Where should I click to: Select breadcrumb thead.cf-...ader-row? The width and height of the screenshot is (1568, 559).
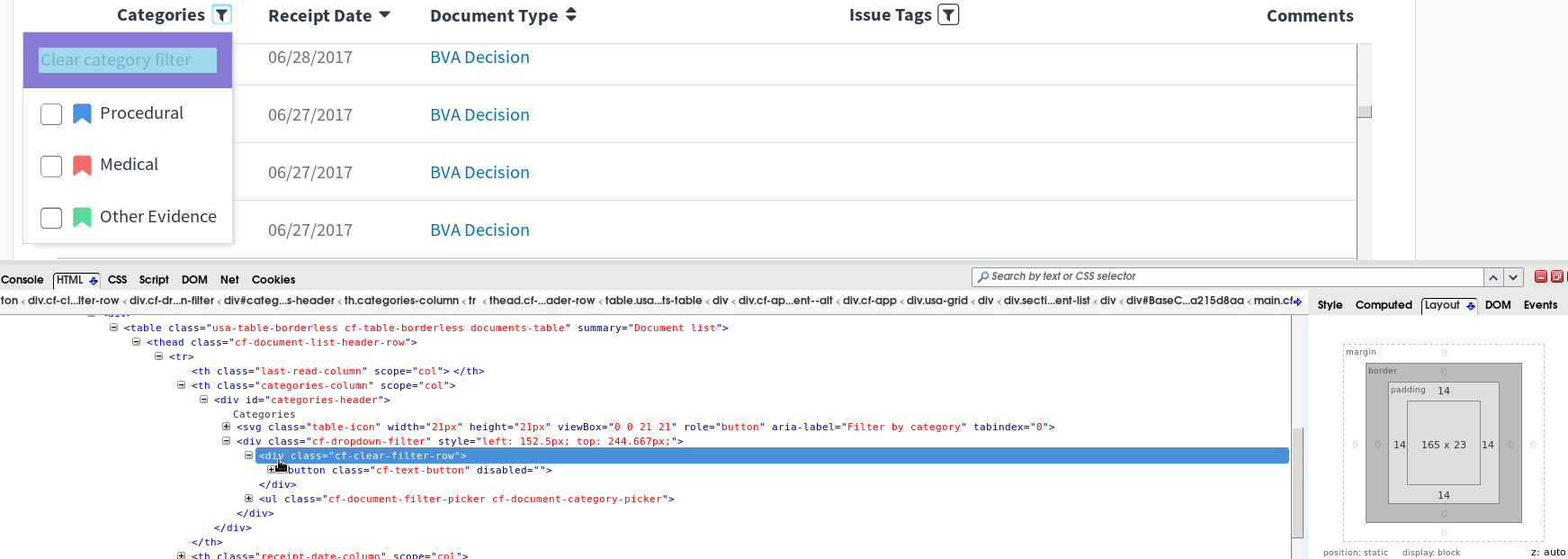(542, 301)
